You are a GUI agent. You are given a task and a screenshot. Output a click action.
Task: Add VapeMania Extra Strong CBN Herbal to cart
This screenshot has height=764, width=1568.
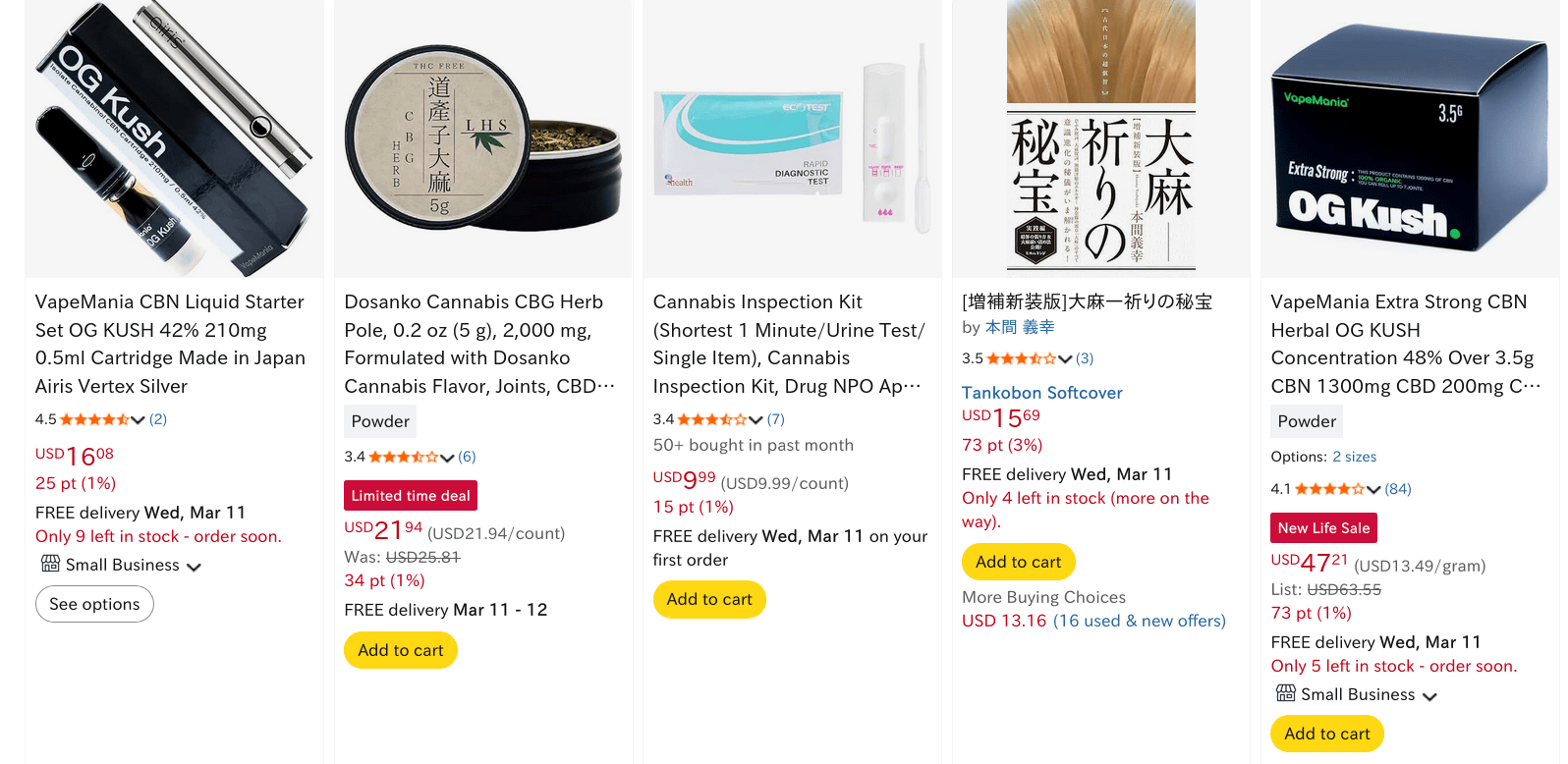[1326, 734]
